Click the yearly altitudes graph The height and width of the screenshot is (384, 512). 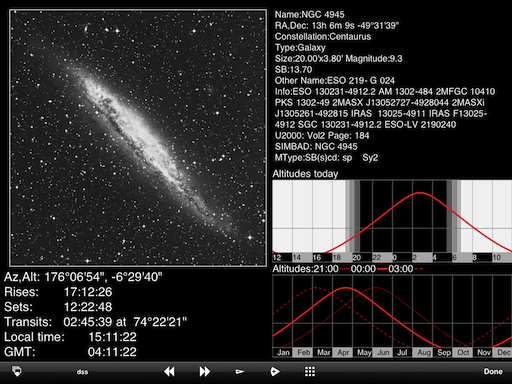click(392, 316)
